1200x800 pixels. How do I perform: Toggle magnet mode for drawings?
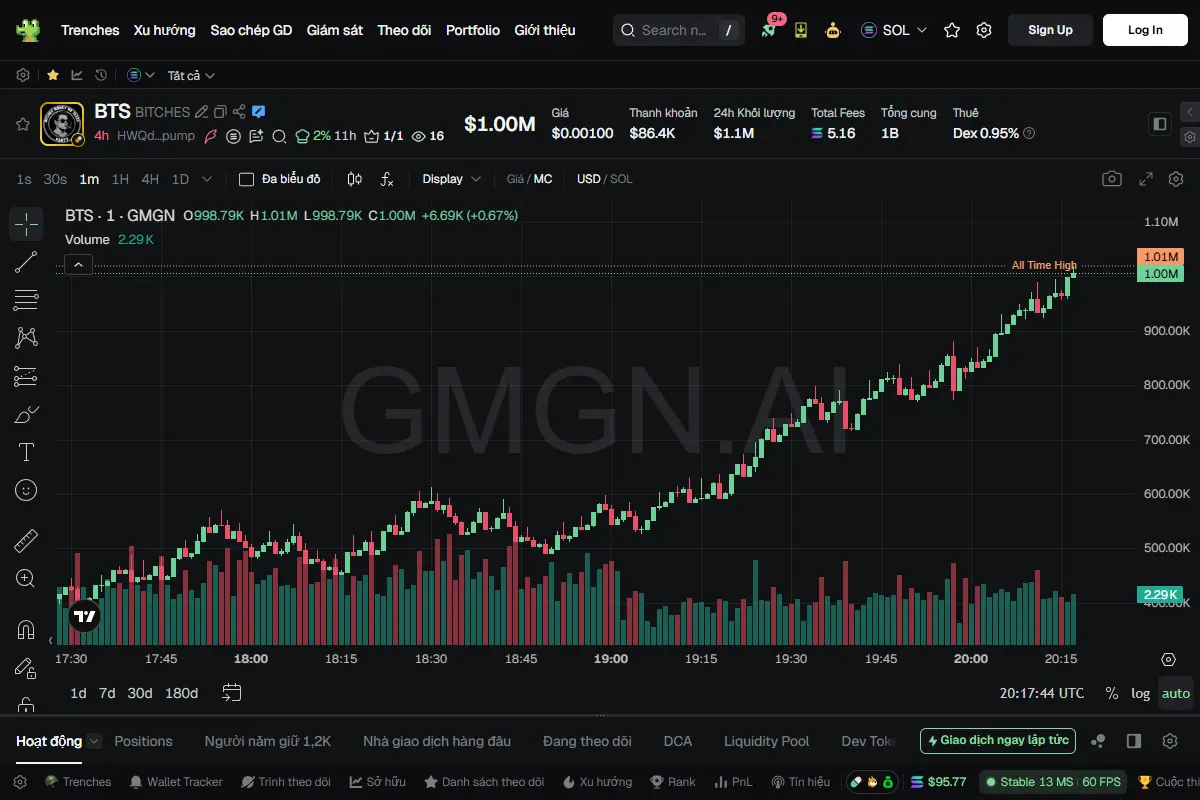point(26,630)
